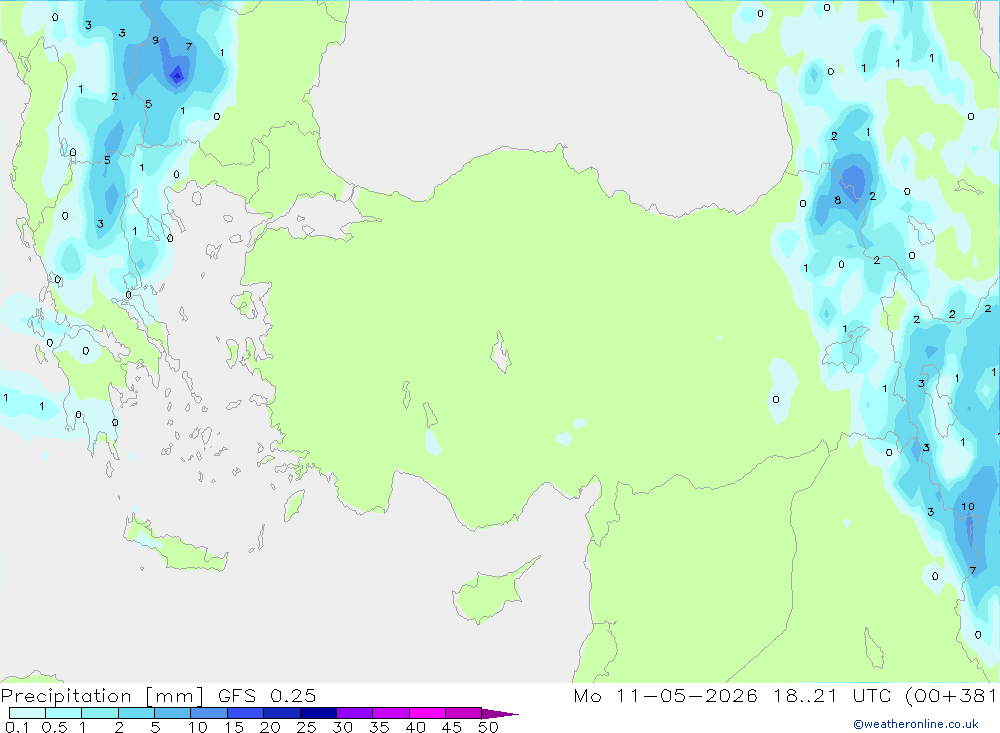Click the '25' legend scale label
The height and width of the screenshot is (733, 1000).
tap(307, 727)
